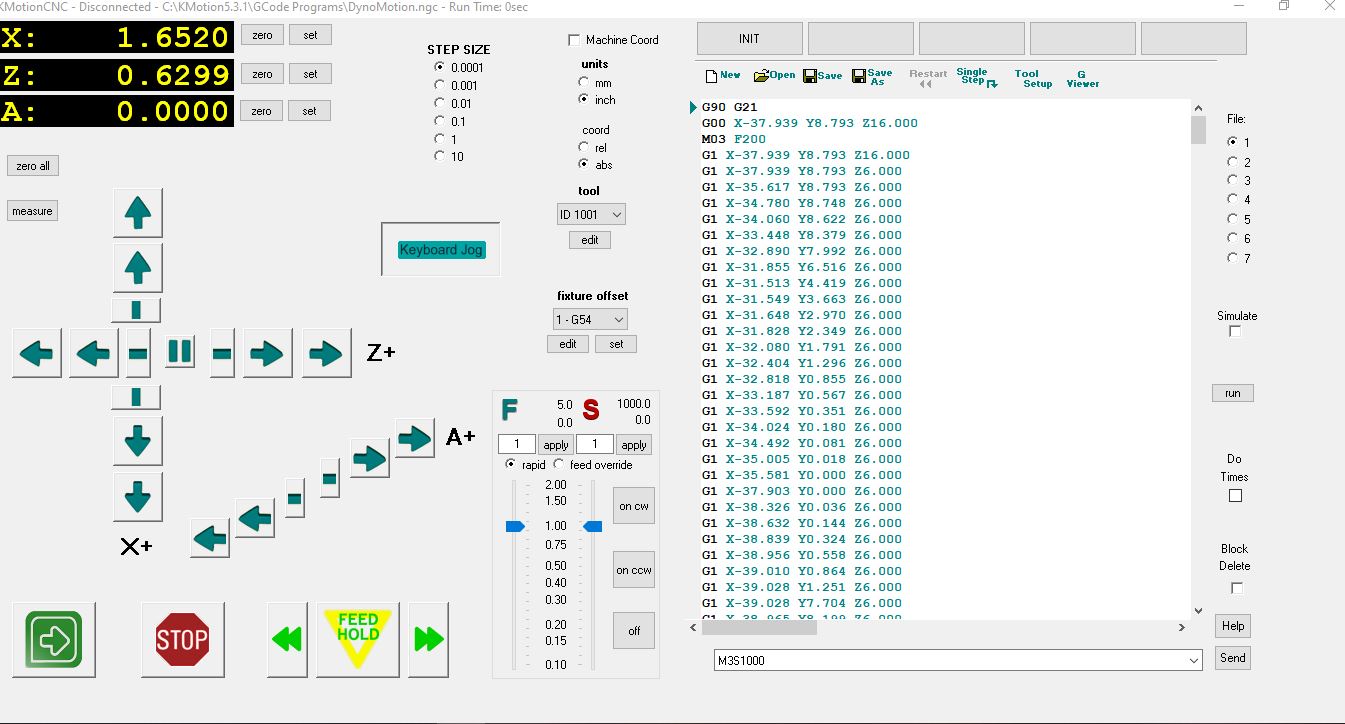The width and height of the screenshot is (1345, 724).
Task: Open the G Viewer tool
Action: pyautogui.click(x=1082, y=78)
